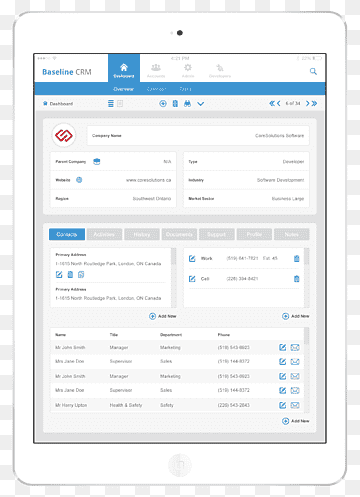This screenshot has width=360, height=497.
Task: Click the copy icon under Primary Address
Action: click(81, 275)
